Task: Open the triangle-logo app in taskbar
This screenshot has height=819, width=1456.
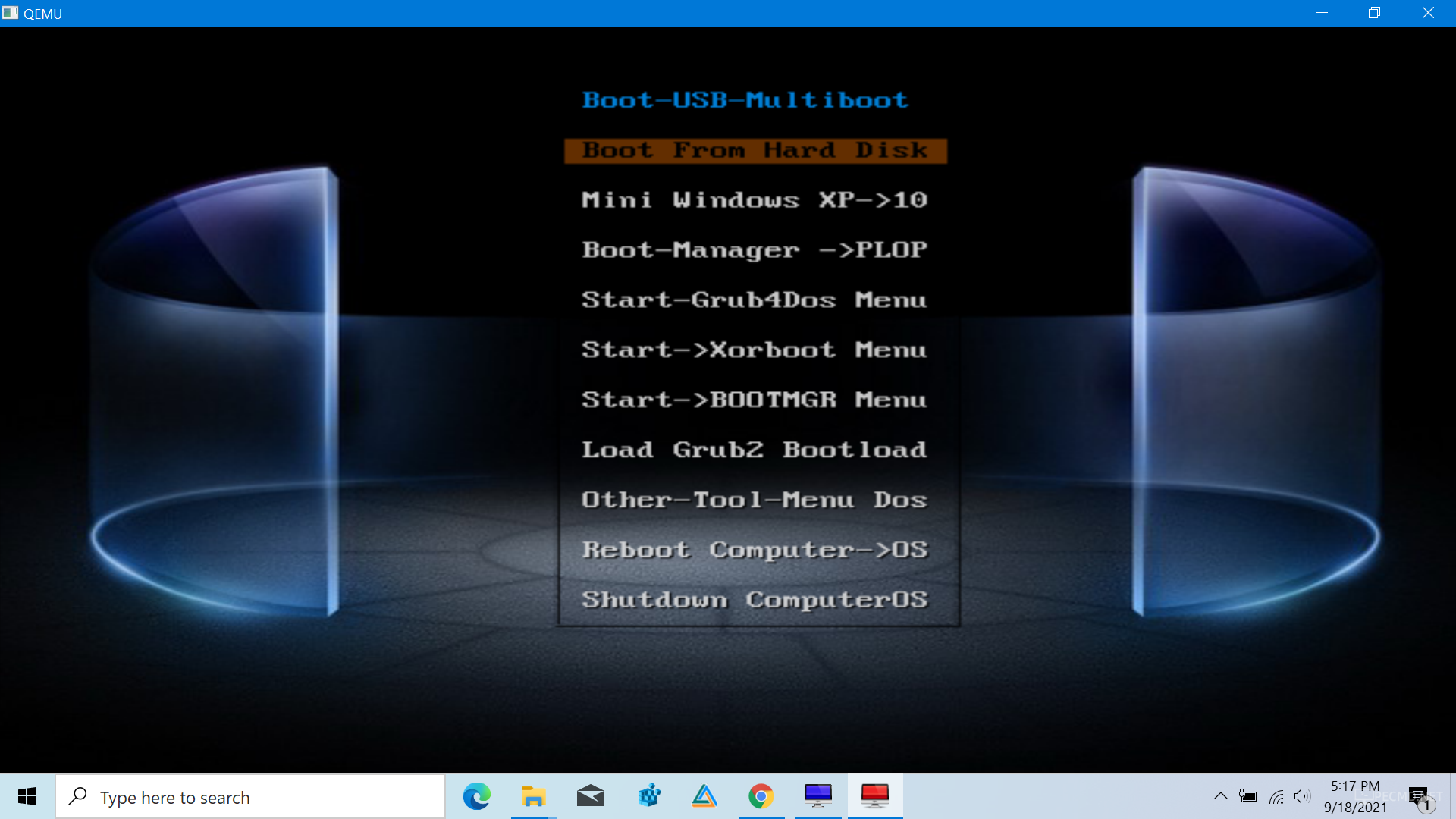Action: [704, 796]
